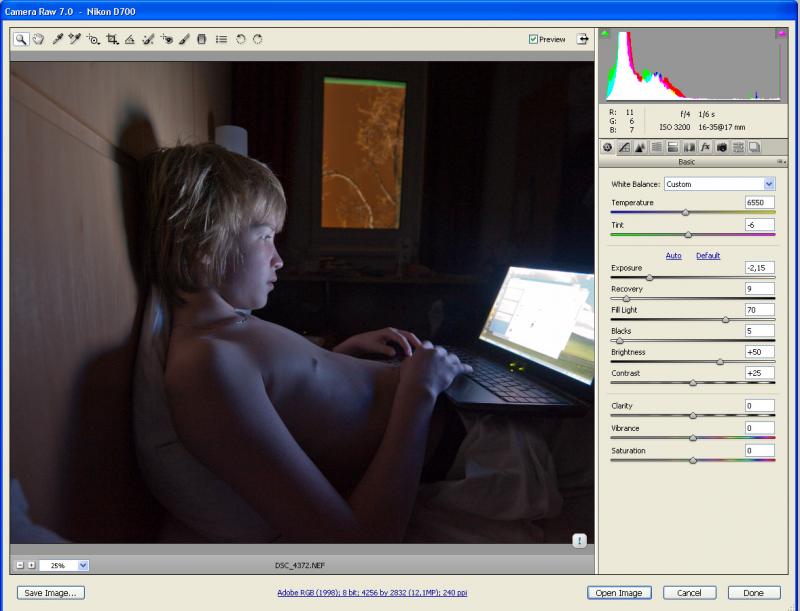Open workflow options via Adobe RGB link

pos(372,593)
